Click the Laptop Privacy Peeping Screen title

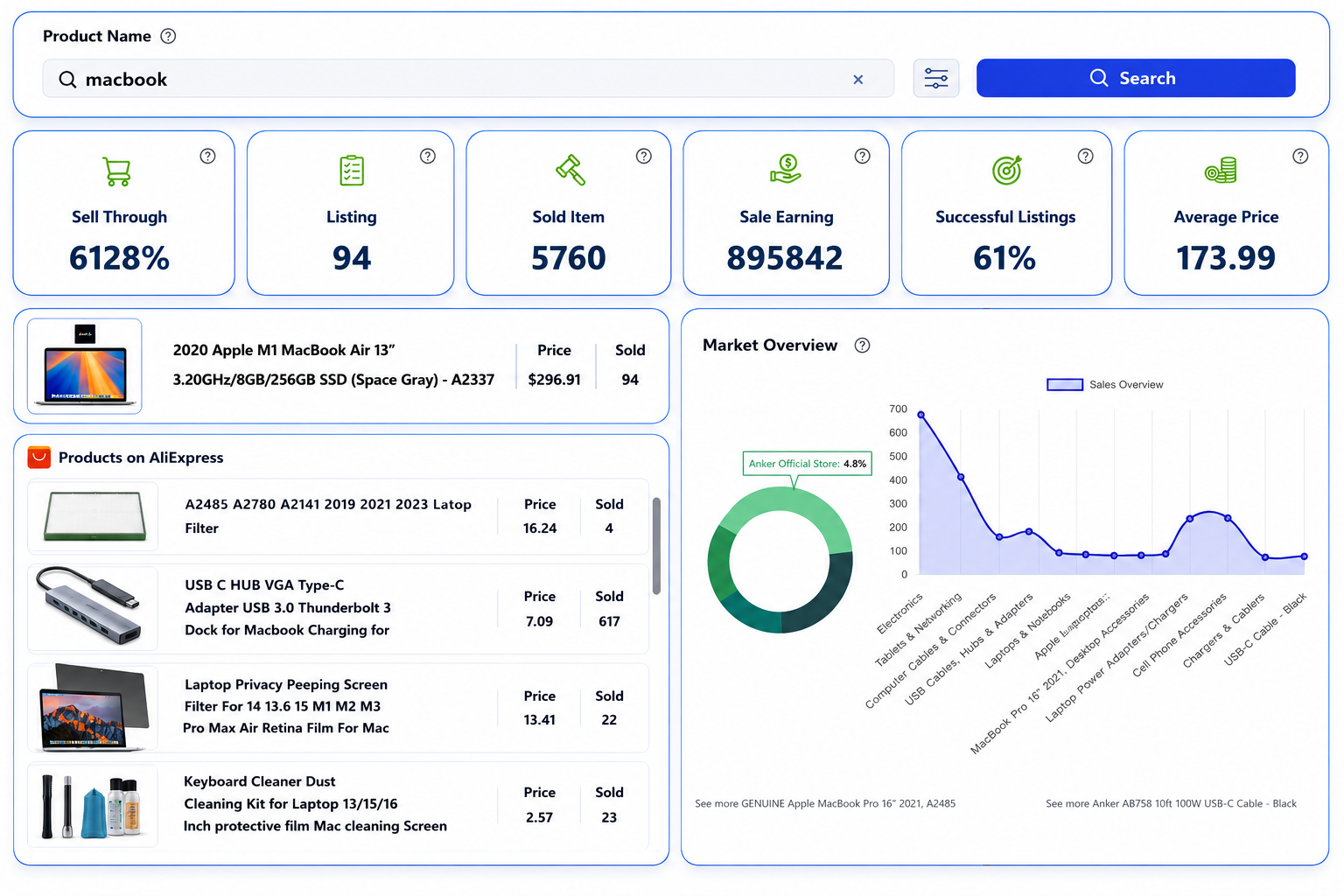(286, 706)
